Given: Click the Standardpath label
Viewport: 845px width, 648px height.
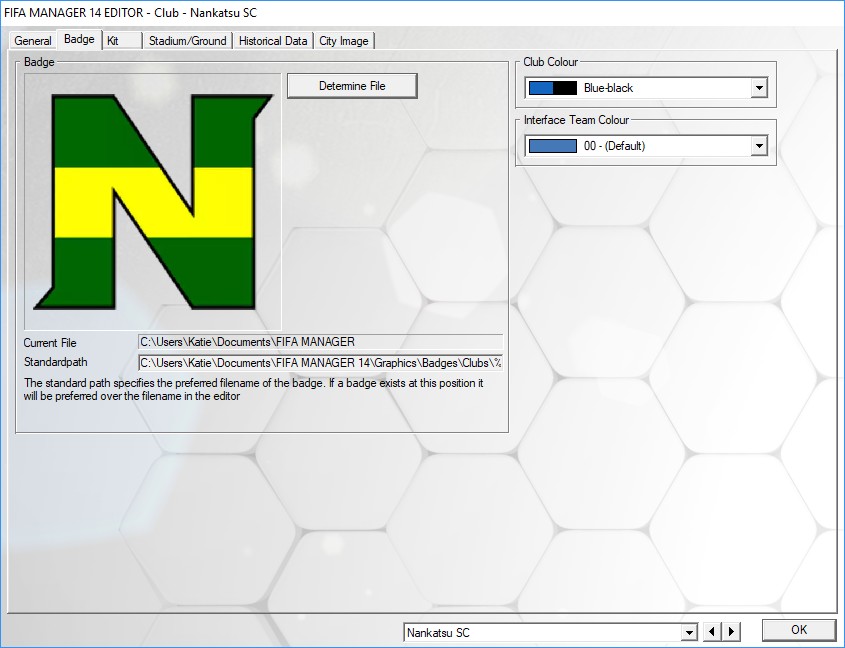Looking at the screenshot, I should click(56, 362).
